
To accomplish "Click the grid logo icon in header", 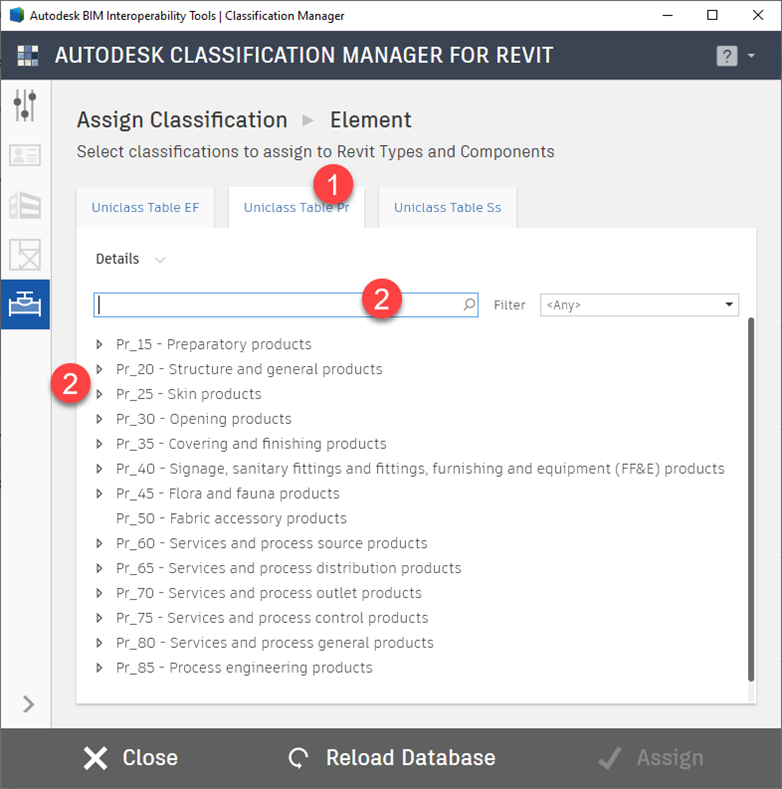I will pos(28,55).
